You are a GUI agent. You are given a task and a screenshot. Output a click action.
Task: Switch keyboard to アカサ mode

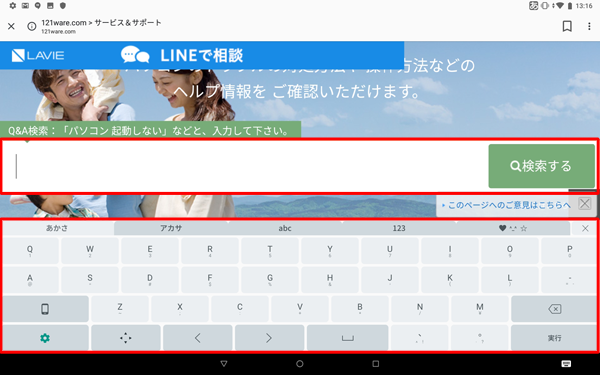171,228
